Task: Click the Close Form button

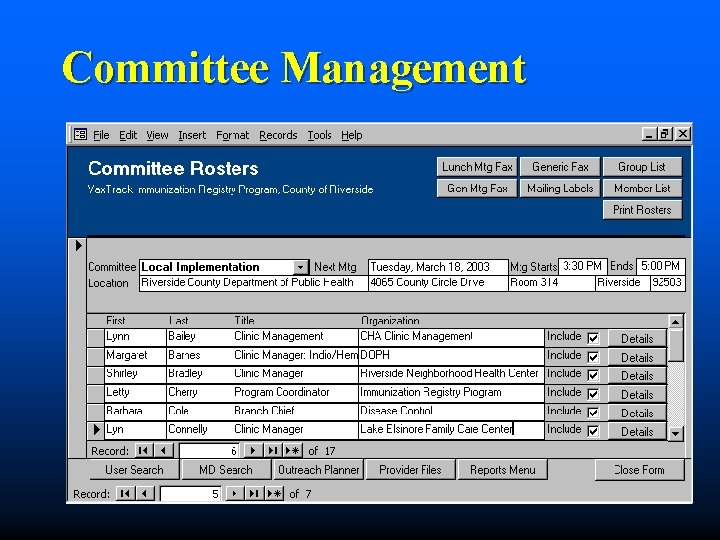Action: click(x=639, y=470)
